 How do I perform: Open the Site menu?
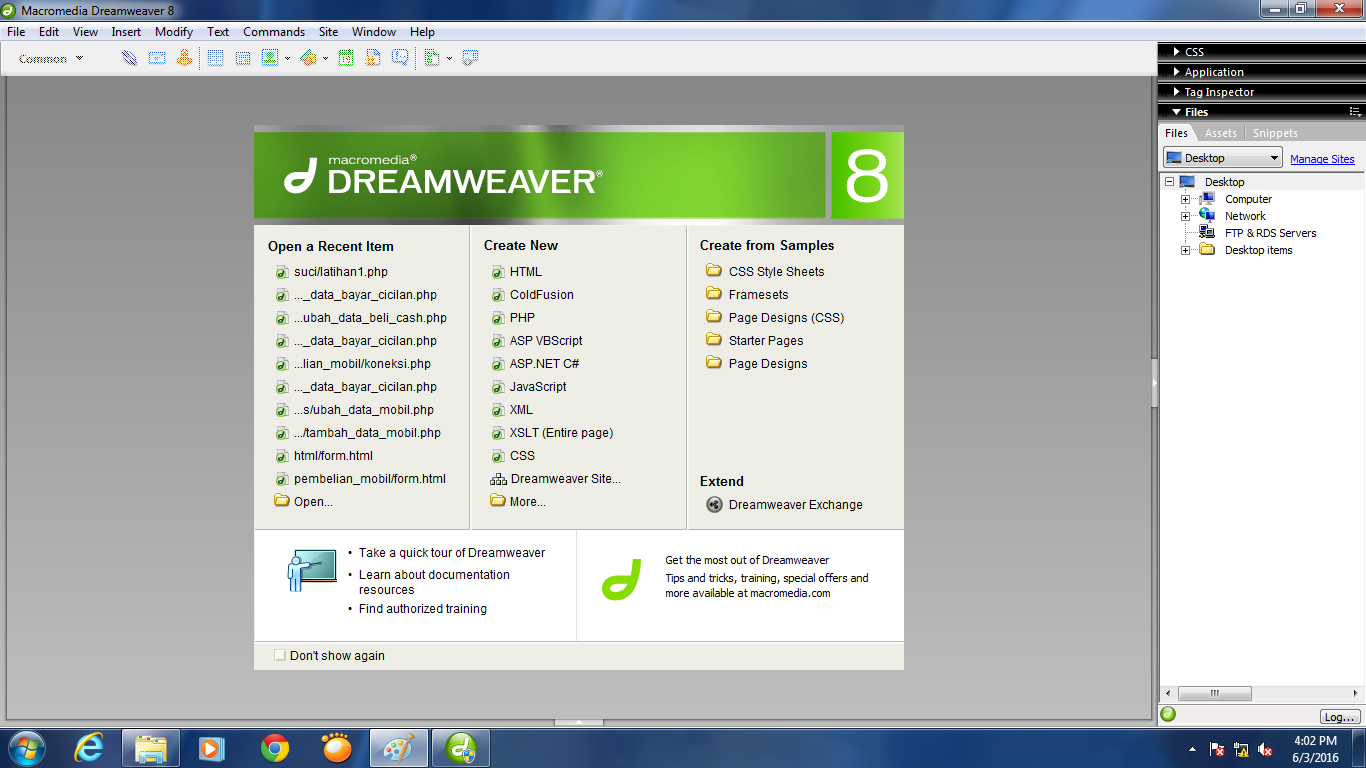click(x=328, y=32)
